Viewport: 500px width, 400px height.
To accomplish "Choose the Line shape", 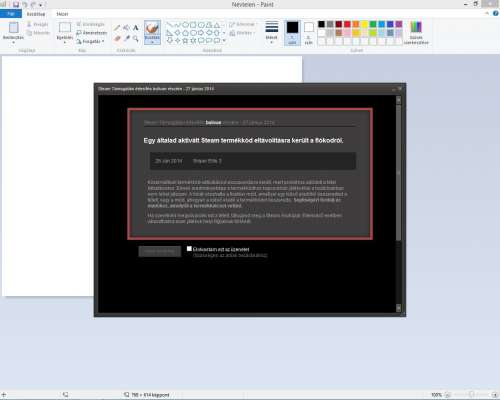I will 170,25.
